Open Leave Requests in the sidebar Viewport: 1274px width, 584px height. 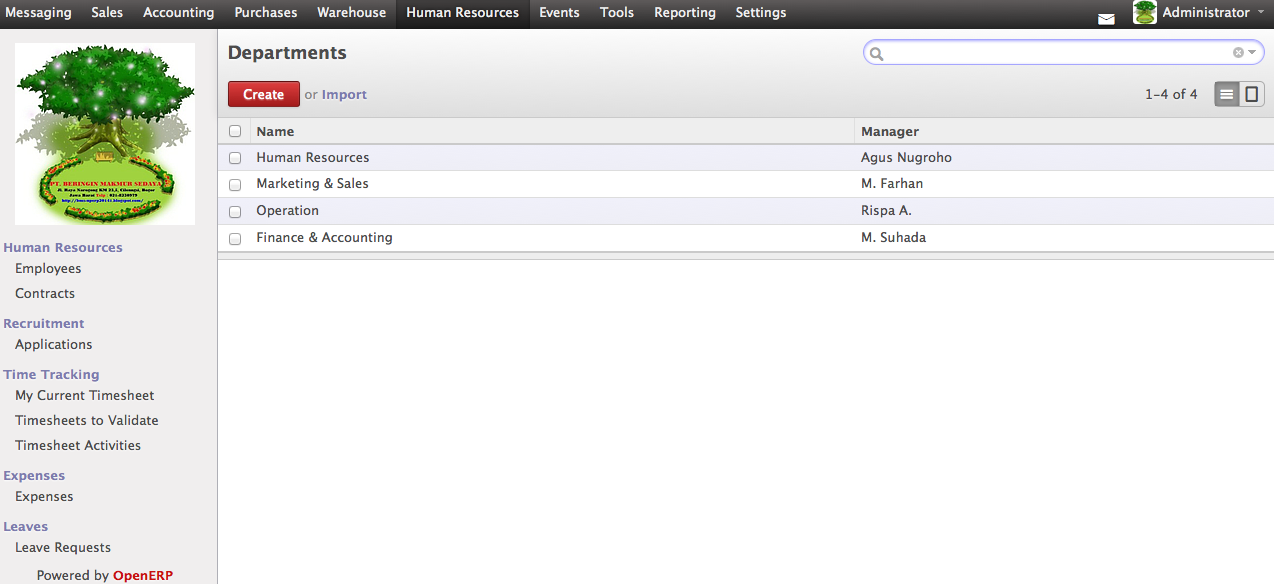pyautogui.click(x=63, y=547)
